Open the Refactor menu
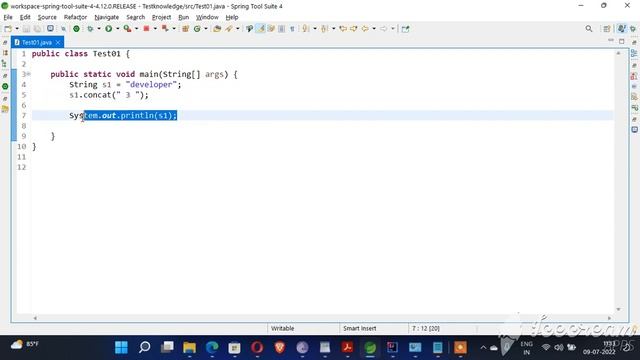This screenshot has width=640, height=360. coord(75,17)
